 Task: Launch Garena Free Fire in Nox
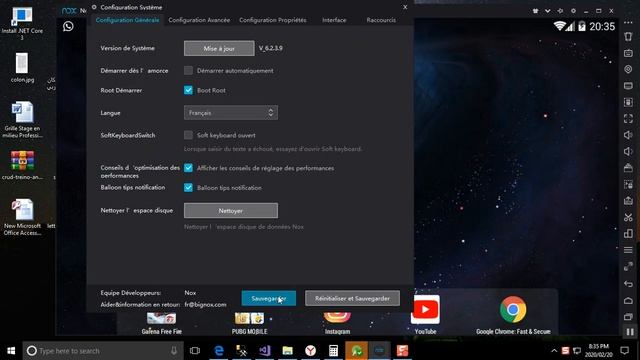point(162,323)
